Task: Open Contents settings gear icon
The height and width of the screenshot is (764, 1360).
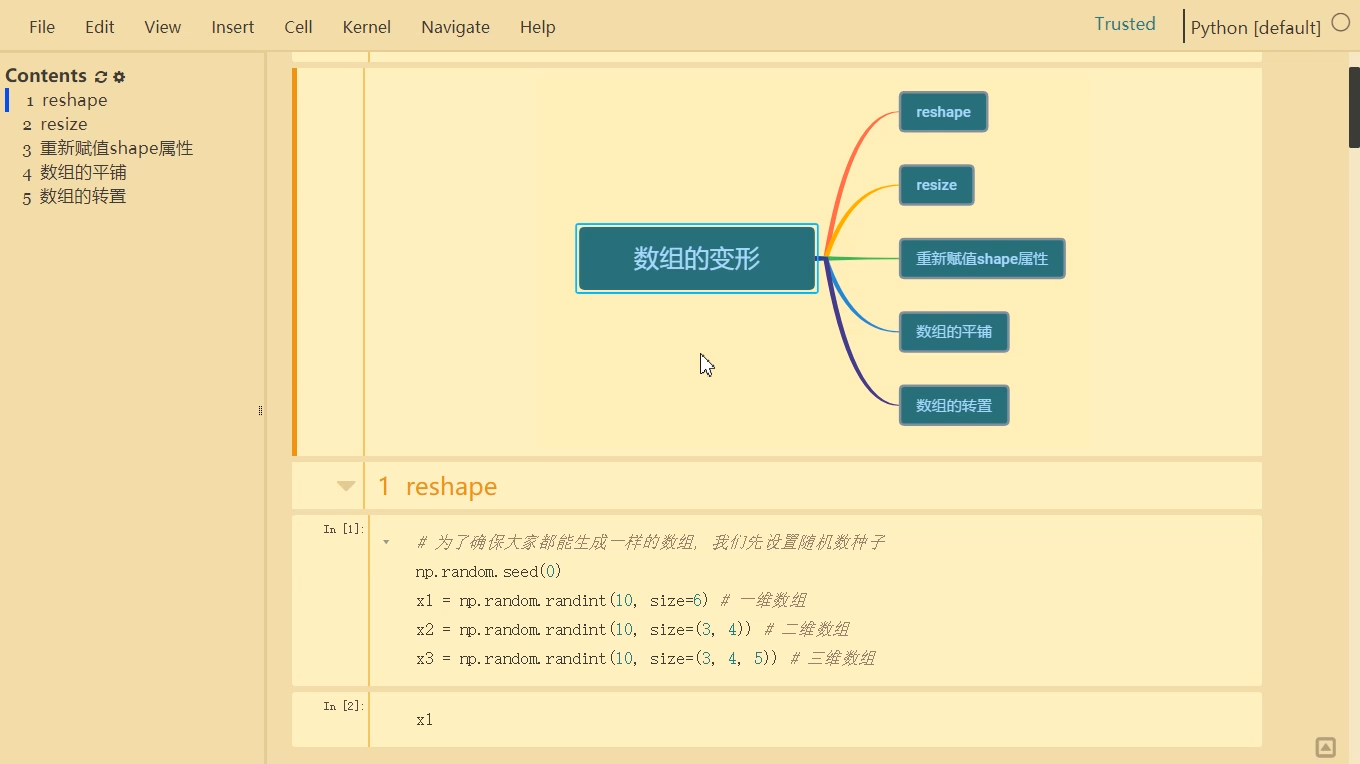Action: (119, 77)
